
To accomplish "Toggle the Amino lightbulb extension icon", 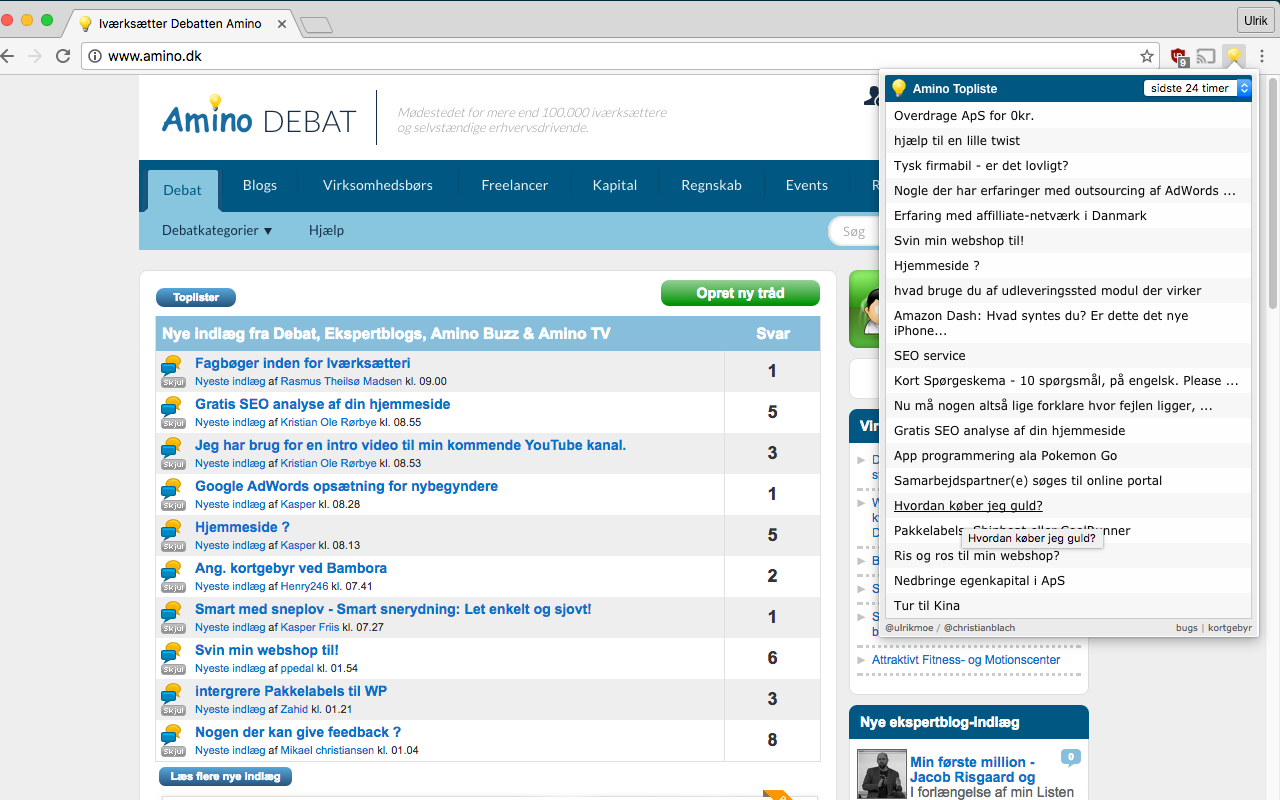I will [1234, 56].
